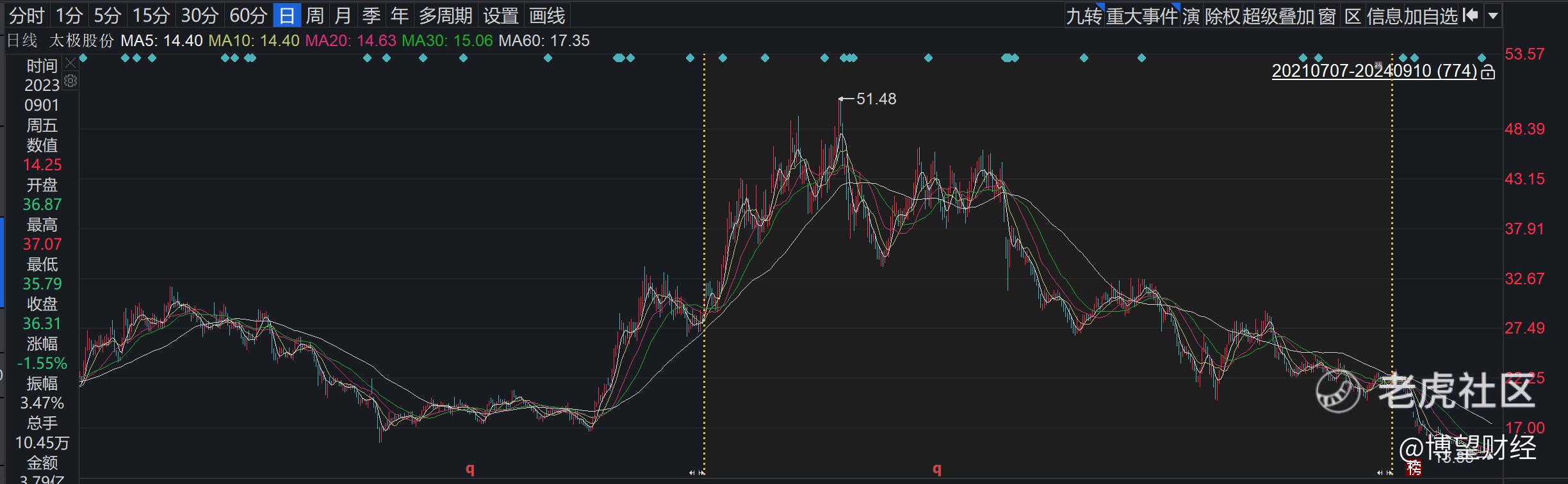The width and height of the screenshot is (1568, 484).
Task: Activate the 画线 drawing tool
Action: (547, 15)
